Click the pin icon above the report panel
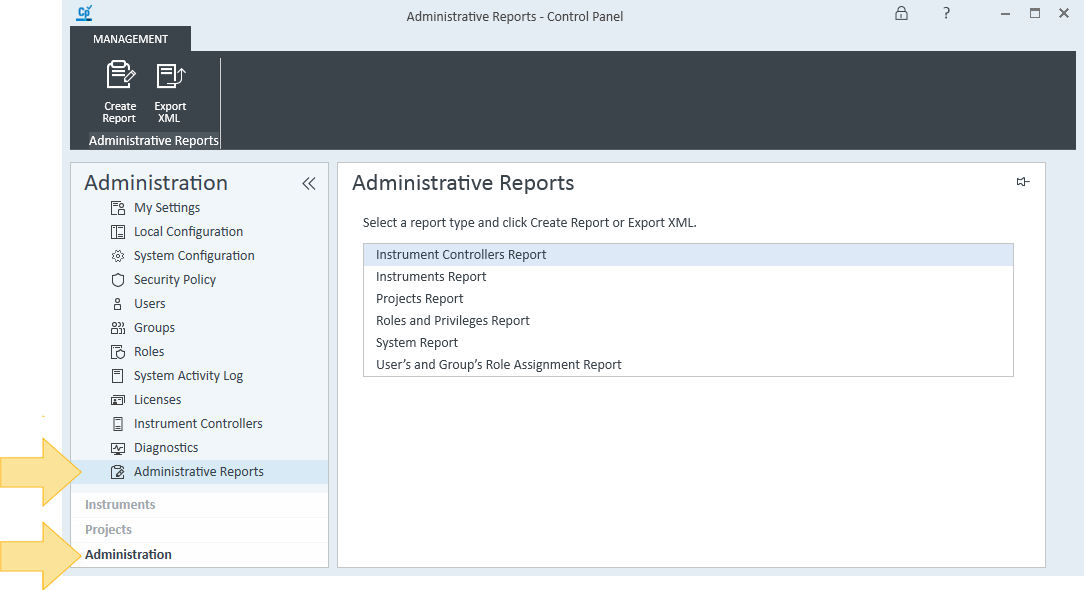Image resolution: width=1084 pixels, height=590 pixels. point(1022,182)
